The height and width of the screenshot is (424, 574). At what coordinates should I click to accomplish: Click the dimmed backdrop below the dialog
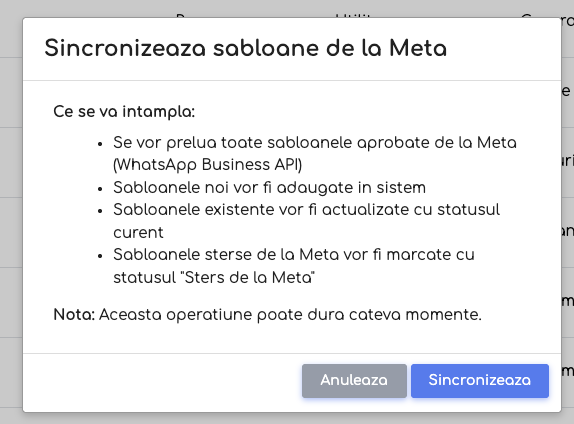(287, 419)
